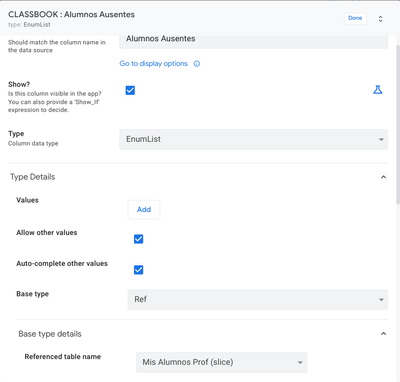The width and height of the screenshot is (400, 382).
Task: Click the Add button for Values
Action: [x=144, y=210]
